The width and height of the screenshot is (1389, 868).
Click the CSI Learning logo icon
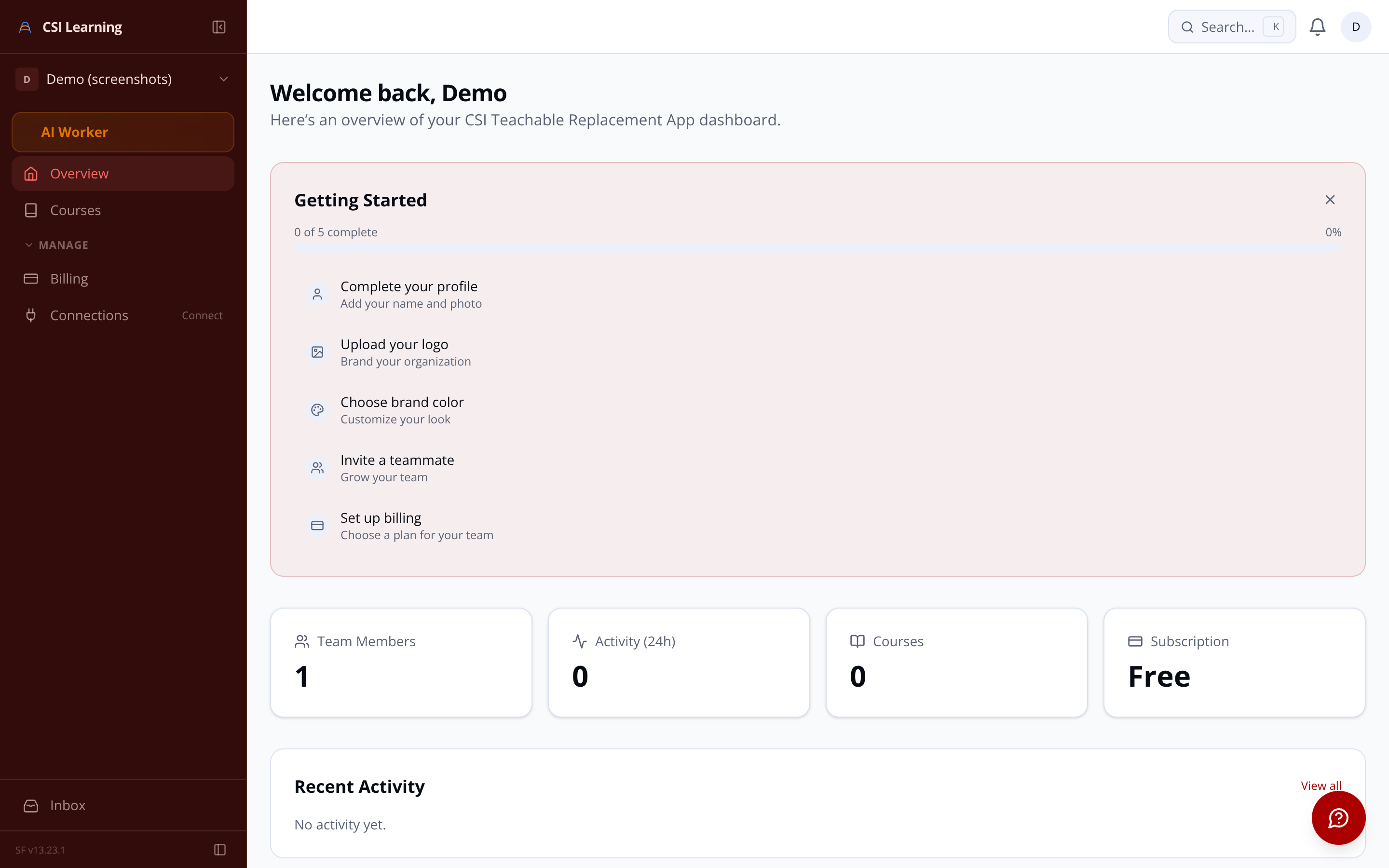coord(25,27)
